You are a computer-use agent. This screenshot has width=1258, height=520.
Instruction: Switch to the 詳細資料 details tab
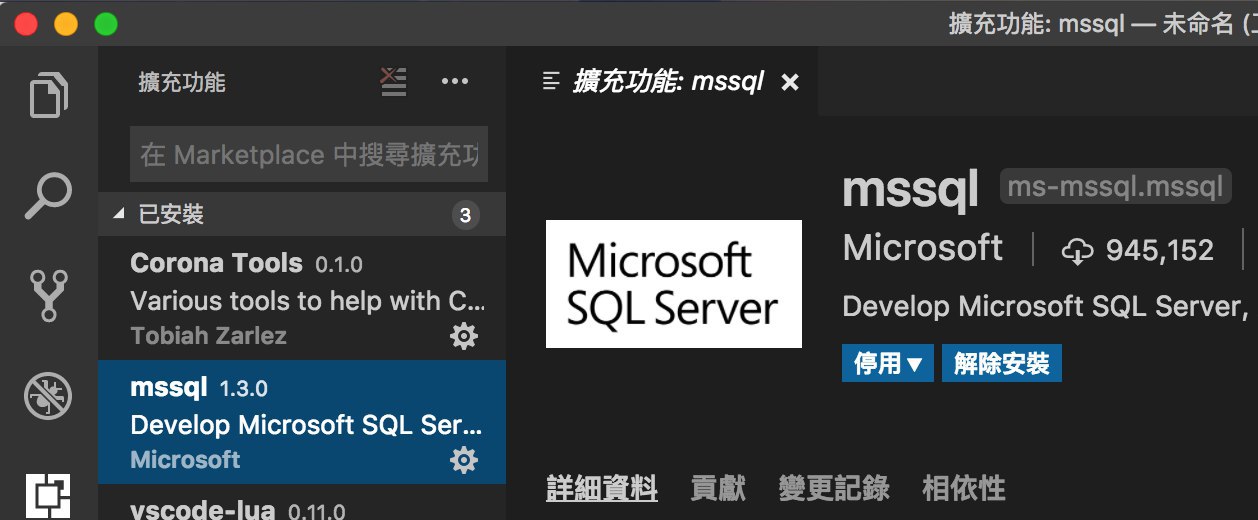point(602,488)
